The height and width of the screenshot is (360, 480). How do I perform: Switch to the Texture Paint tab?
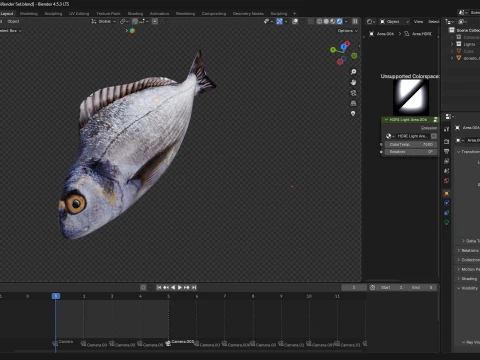point(108,14)
